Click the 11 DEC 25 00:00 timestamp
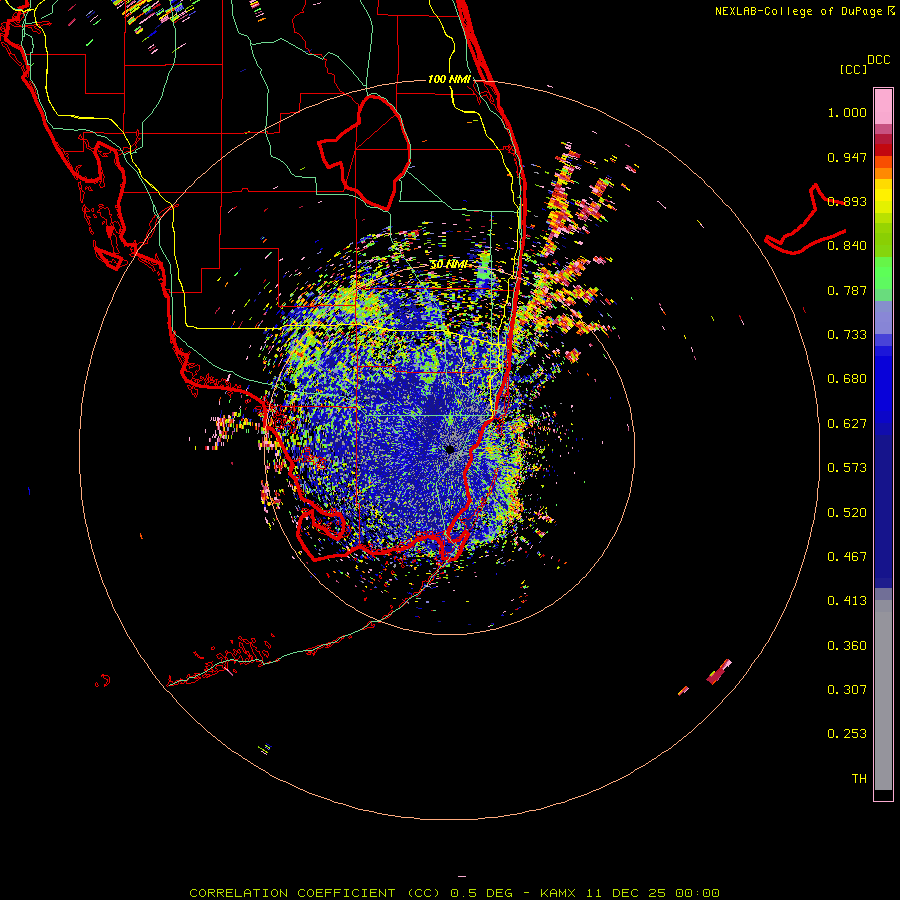The height and width of the screenshot is (900, 900). [653, 893]
